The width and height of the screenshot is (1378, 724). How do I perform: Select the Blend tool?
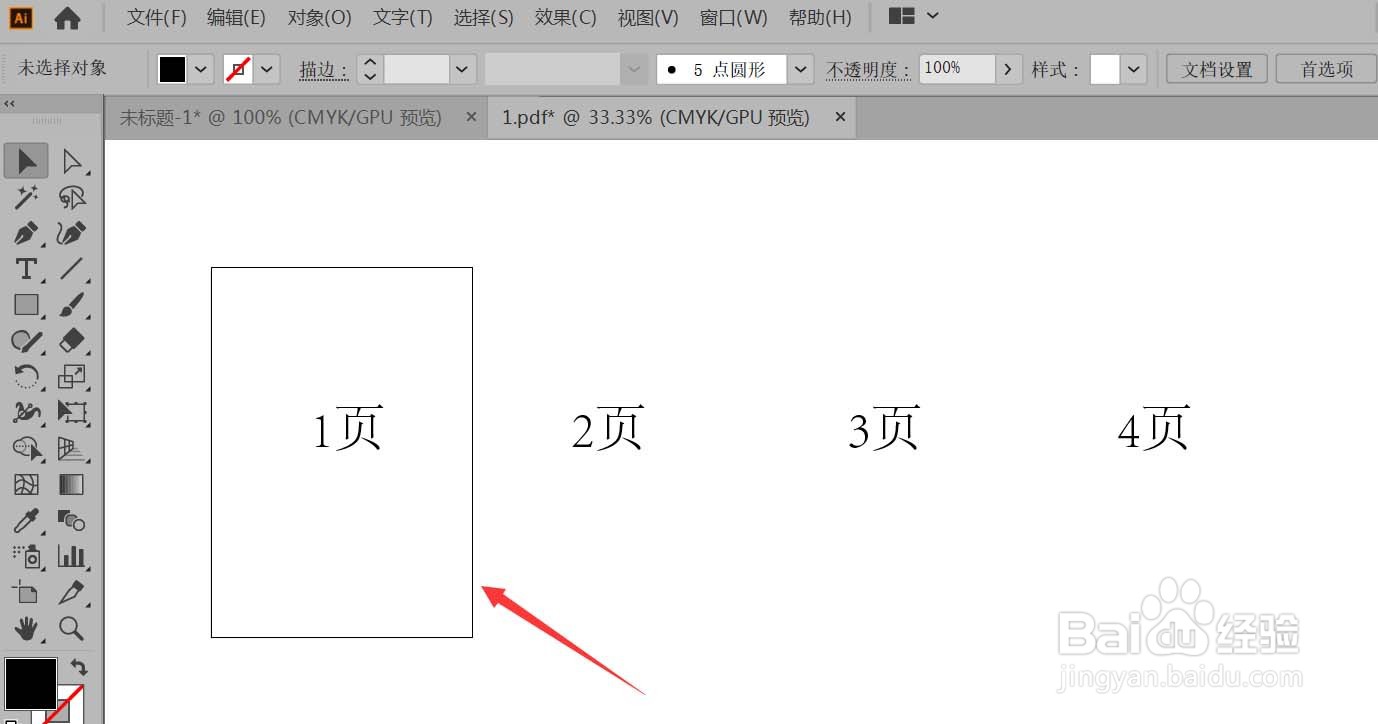coord(72,521)
